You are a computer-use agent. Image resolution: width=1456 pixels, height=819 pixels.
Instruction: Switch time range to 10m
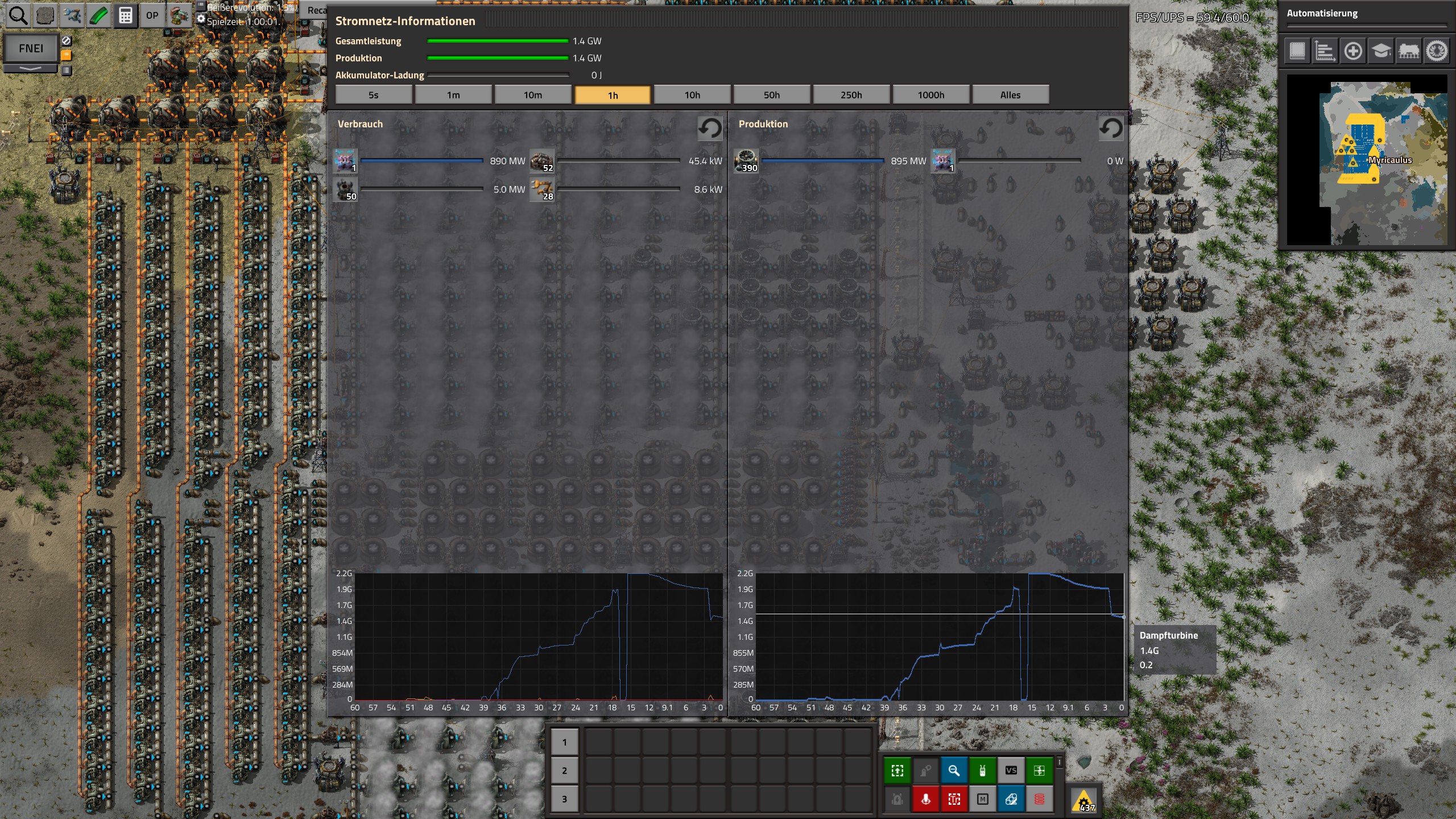tap(532, 95)
